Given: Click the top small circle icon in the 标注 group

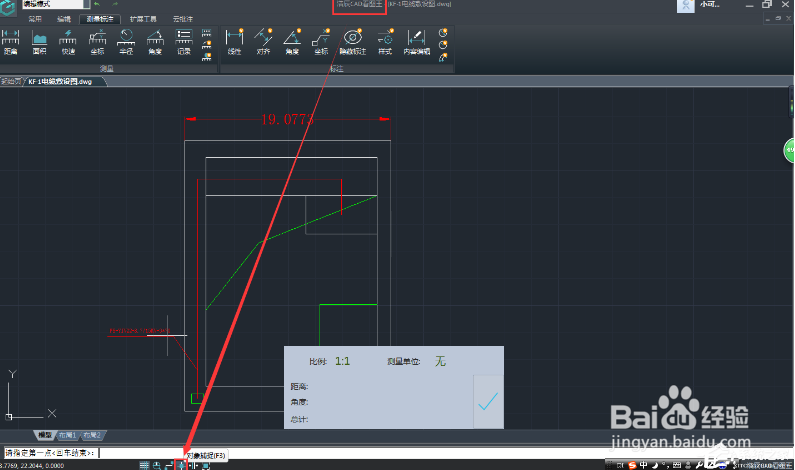Looking at the screenshot, I should tap(443, 33).
